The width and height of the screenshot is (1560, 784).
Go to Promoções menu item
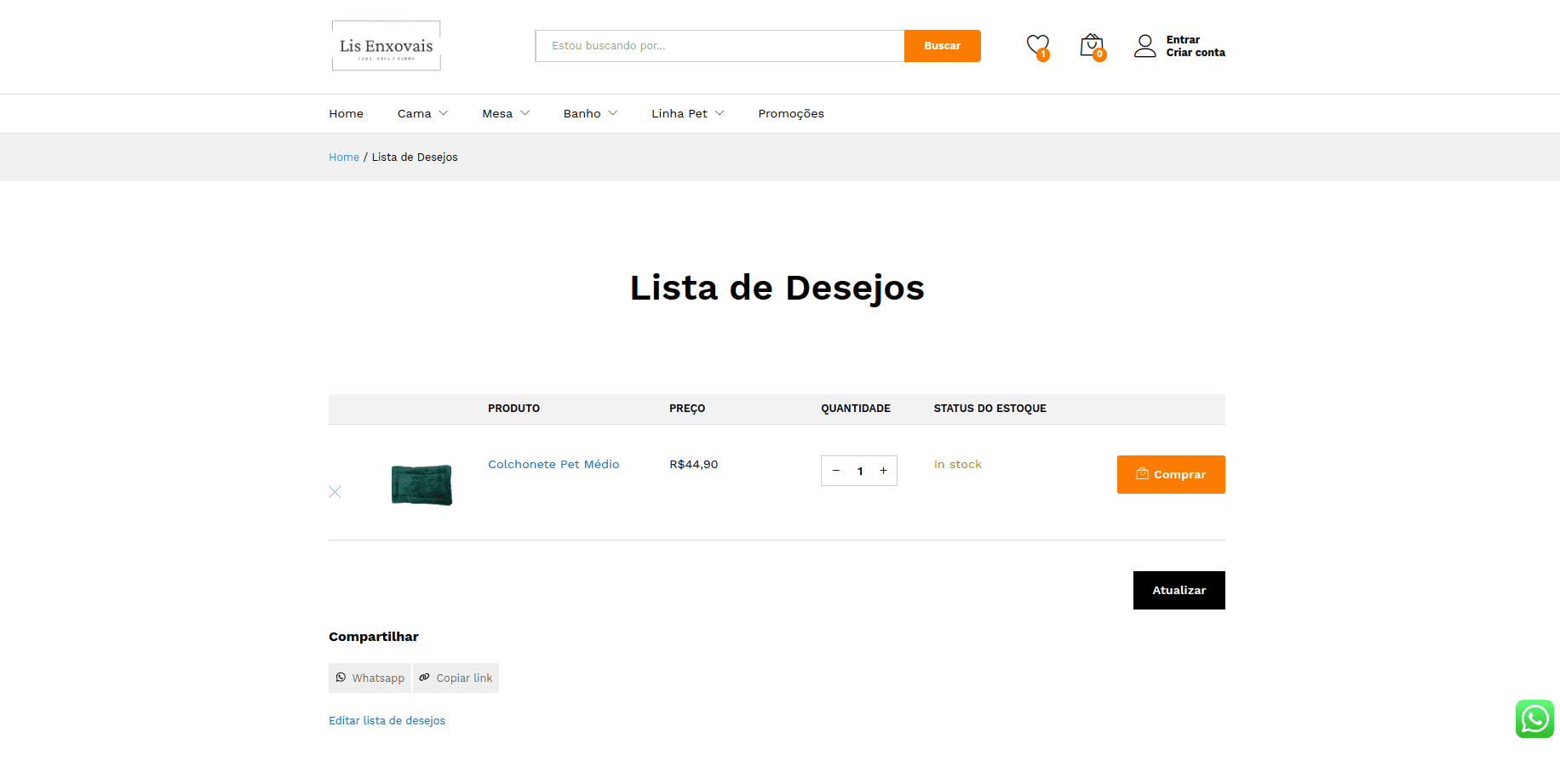tap(791, 113)
